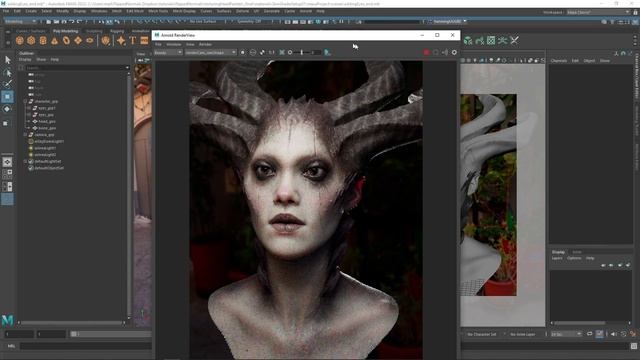640x360 pixels.
Task: Click the platonic solid shelf icon
Action: pos(106,40)
